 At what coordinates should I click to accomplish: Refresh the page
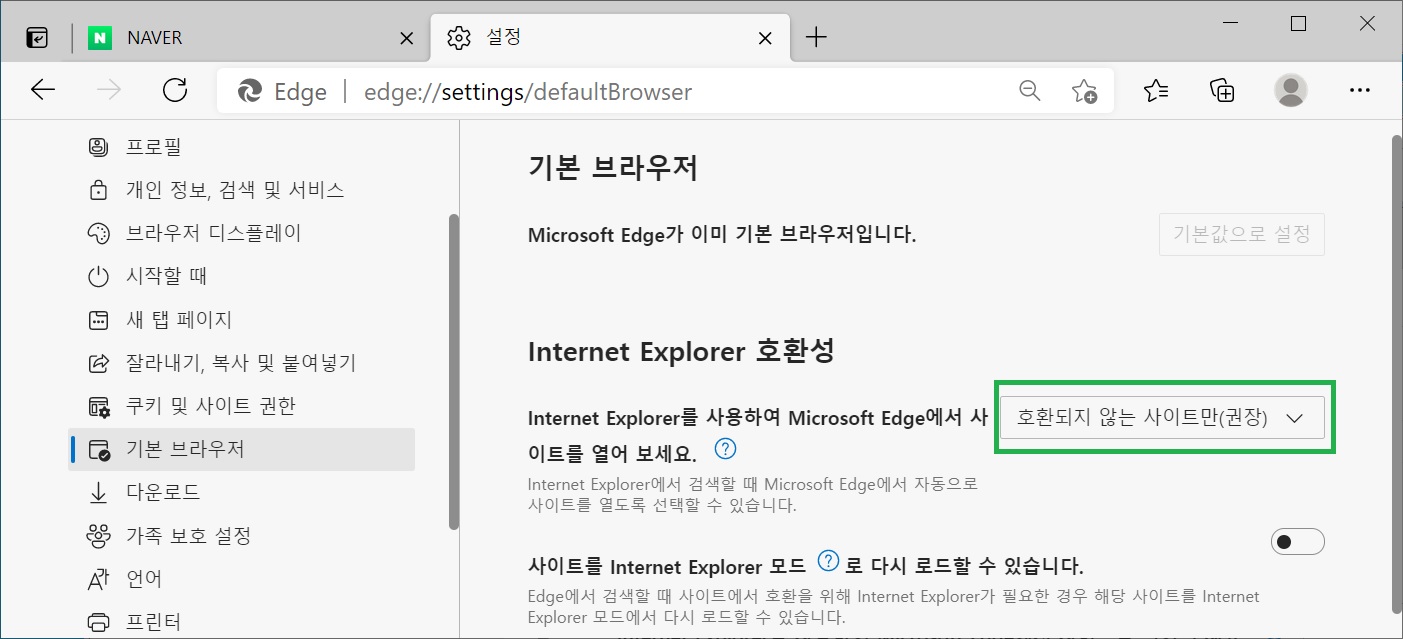coord(175,91)
